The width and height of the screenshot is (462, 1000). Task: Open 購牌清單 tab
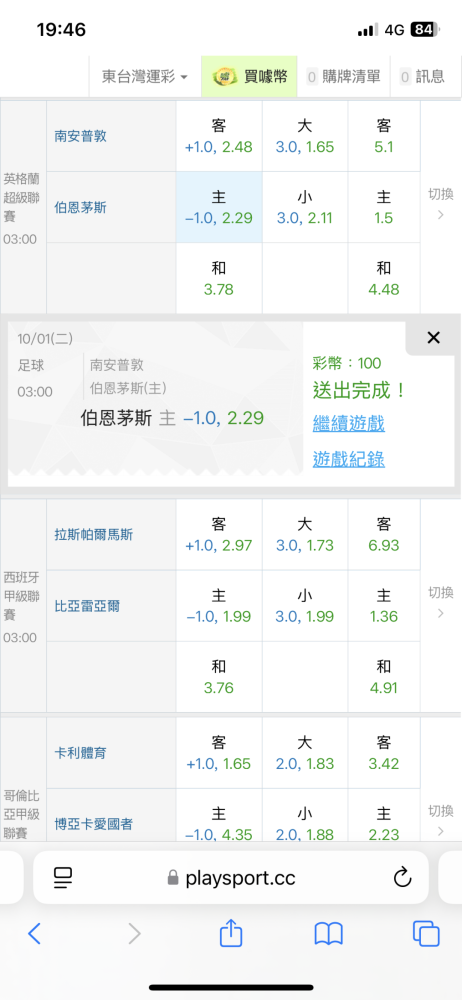343,77
